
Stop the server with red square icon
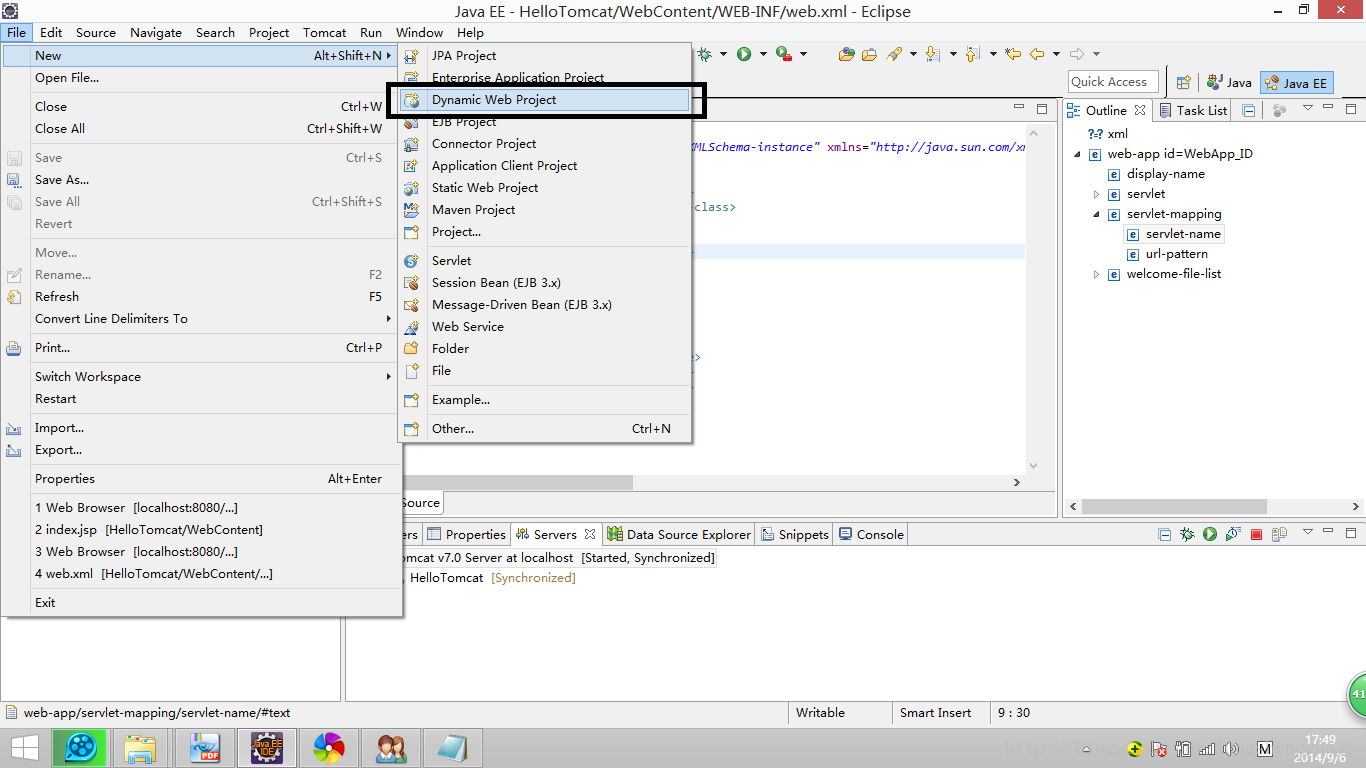(x=1256, y=535)
